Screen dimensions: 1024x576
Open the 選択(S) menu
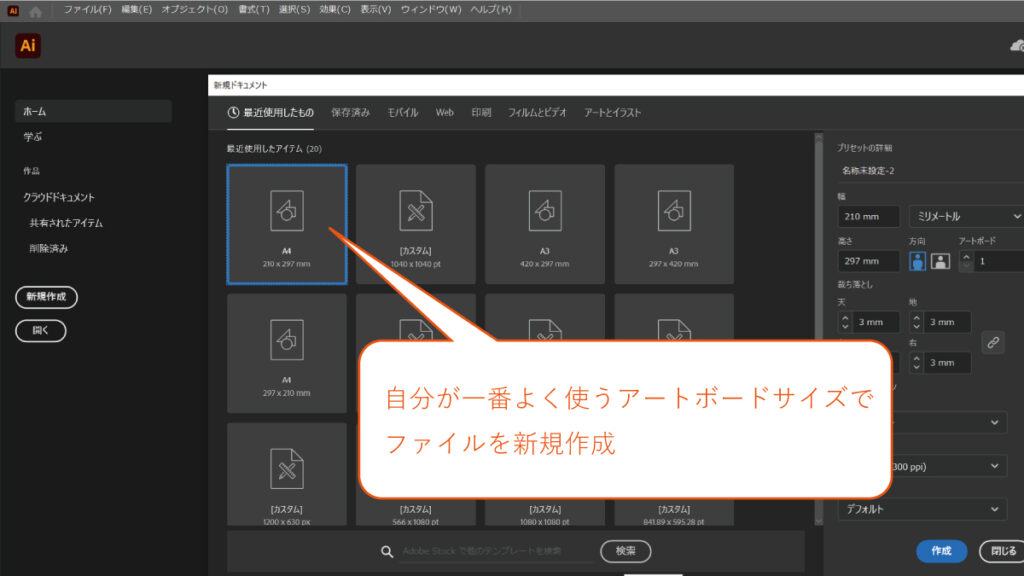(295, 10)
